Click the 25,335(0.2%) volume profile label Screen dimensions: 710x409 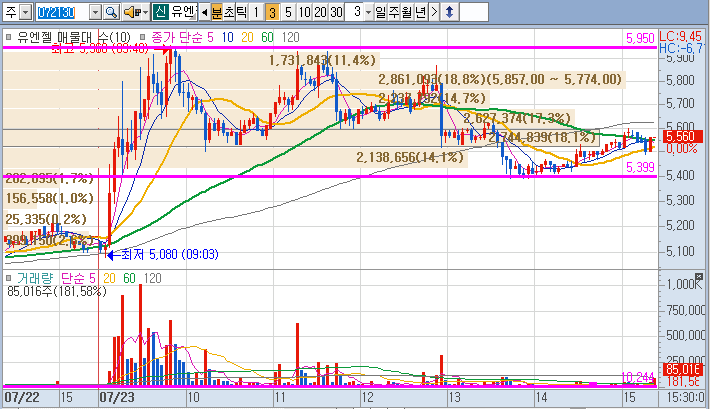pos(46,219)
